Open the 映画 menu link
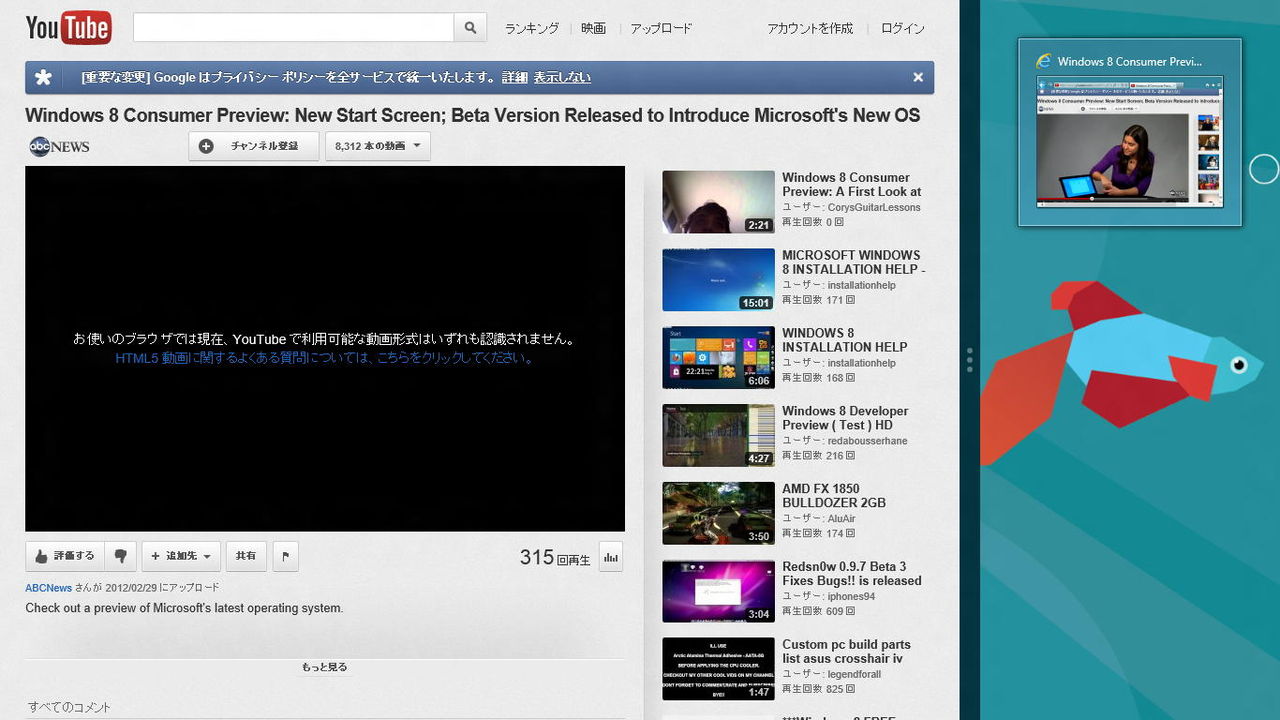1280x720 pixels. [x=594, y=28]
